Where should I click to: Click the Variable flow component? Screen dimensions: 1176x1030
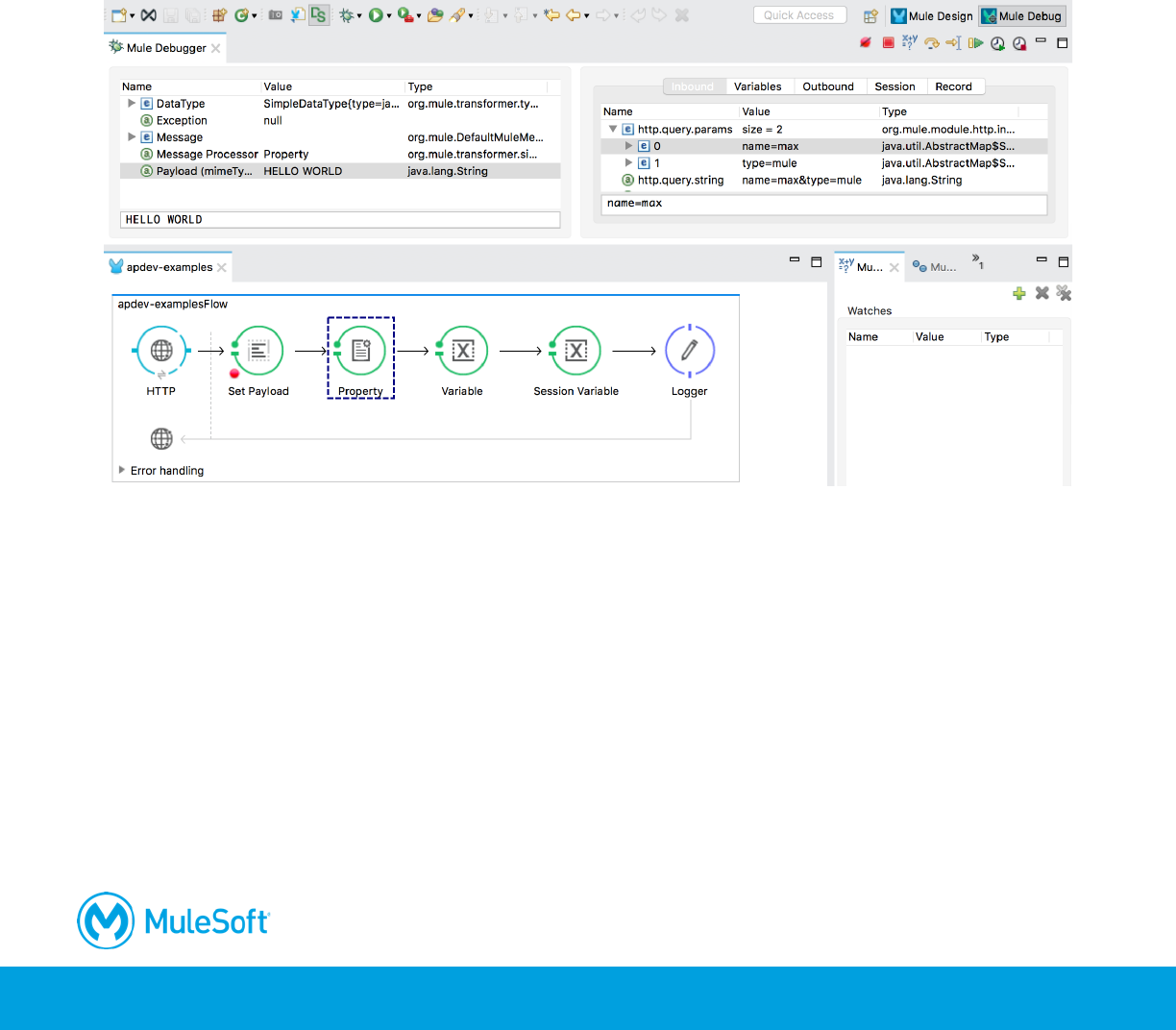pos(462,361)
